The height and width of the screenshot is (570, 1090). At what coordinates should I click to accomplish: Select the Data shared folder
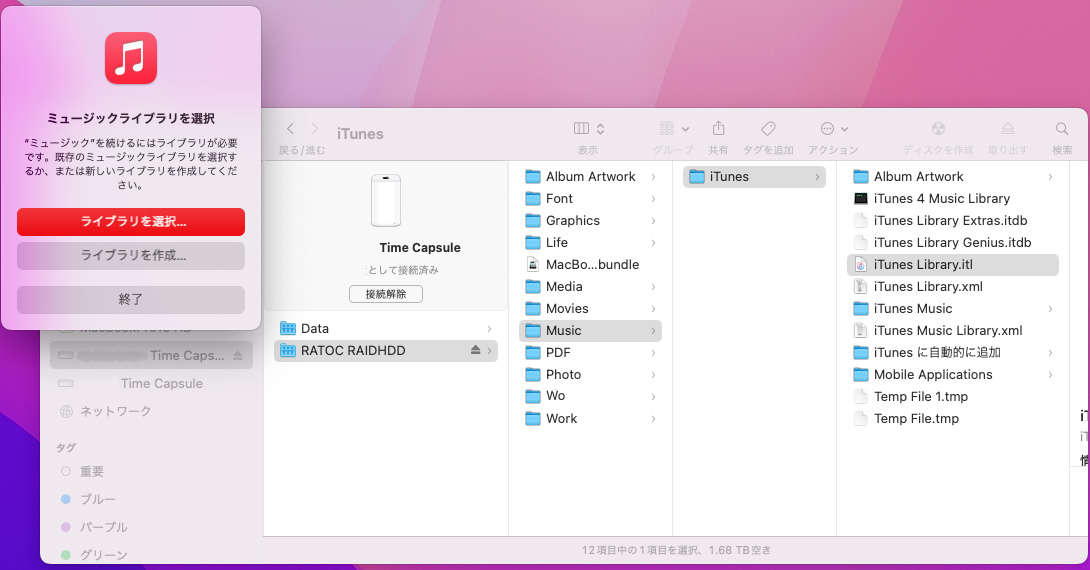pyautogui.click(x=386, y=329)
